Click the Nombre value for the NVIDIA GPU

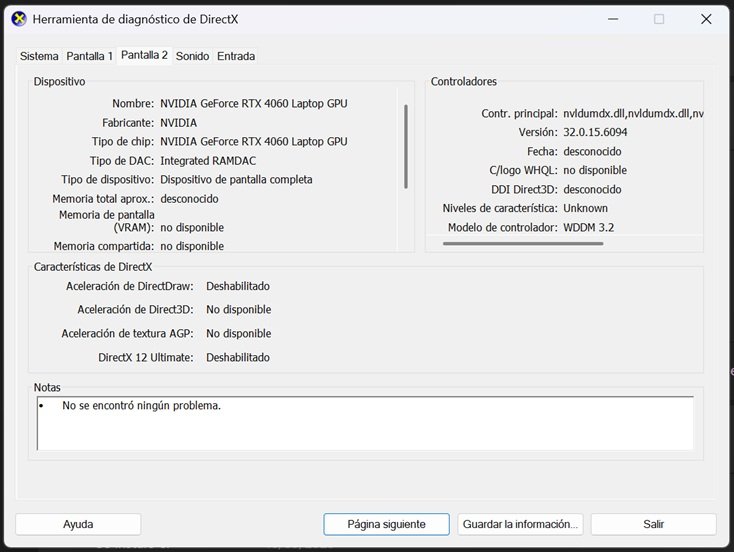pyautogui.click(x=254, y=103)
